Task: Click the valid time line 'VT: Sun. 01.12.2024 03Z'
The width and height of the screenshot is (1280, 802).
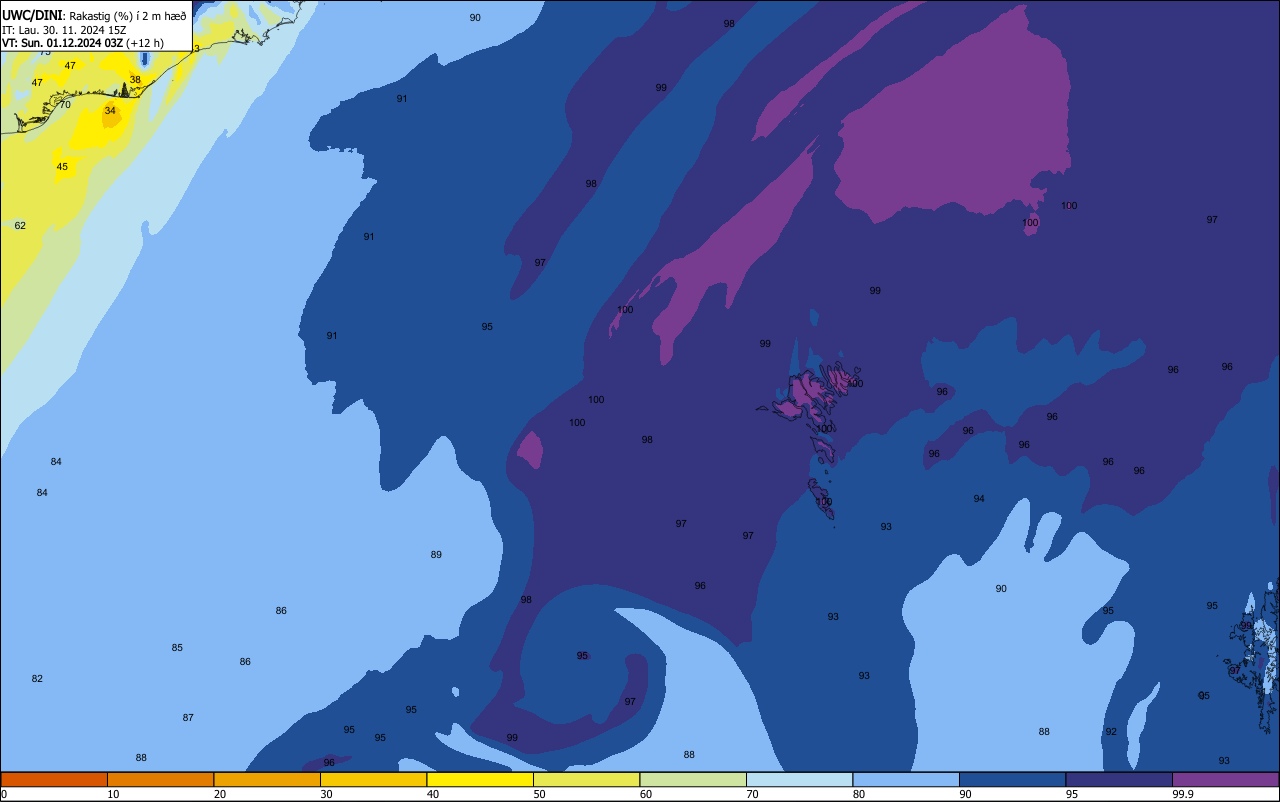Action: click(62, 43)
